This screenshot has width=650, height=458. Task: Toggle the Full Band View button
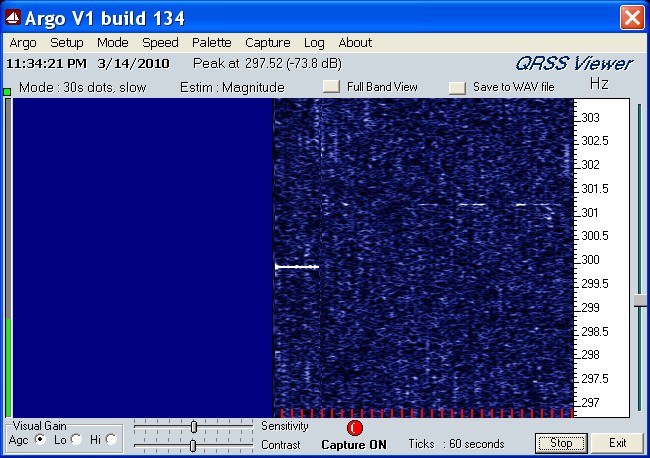click(331, 87)
